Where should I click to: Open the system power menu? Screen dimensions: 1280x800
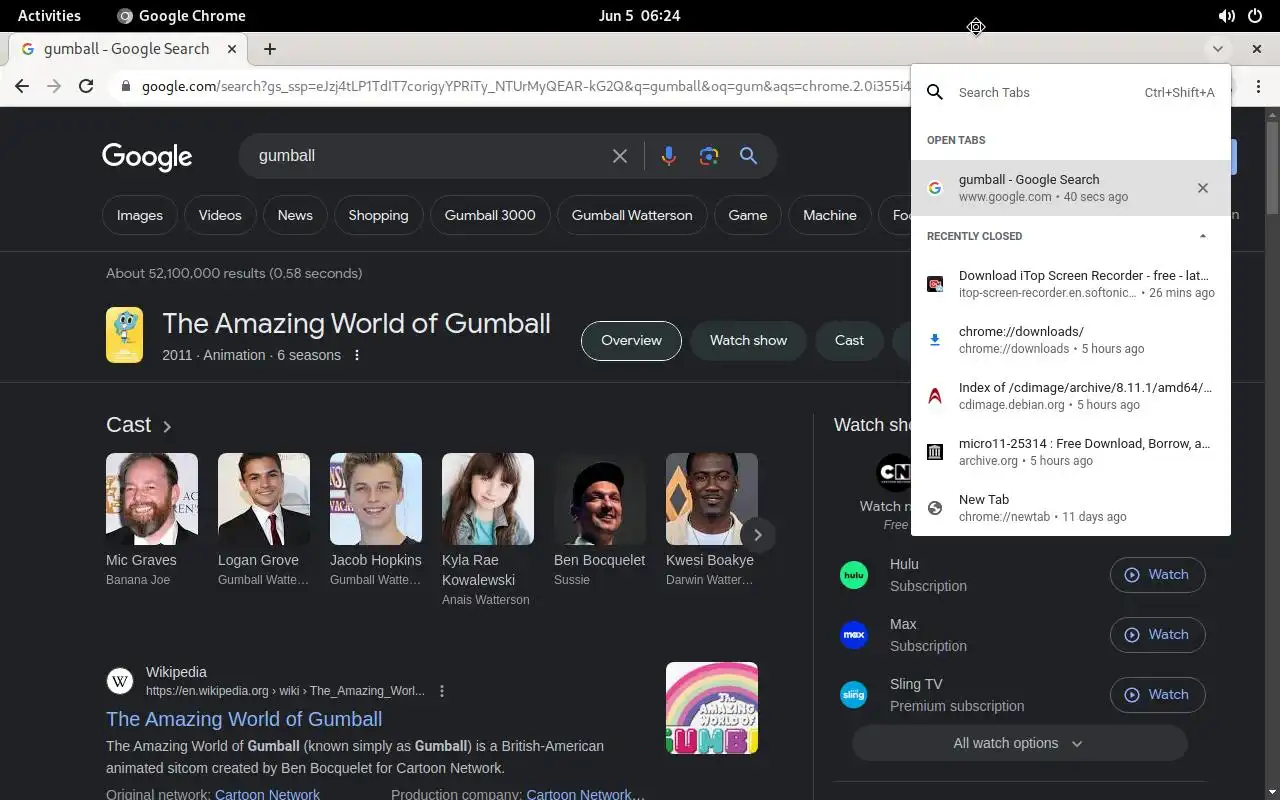1255,16
